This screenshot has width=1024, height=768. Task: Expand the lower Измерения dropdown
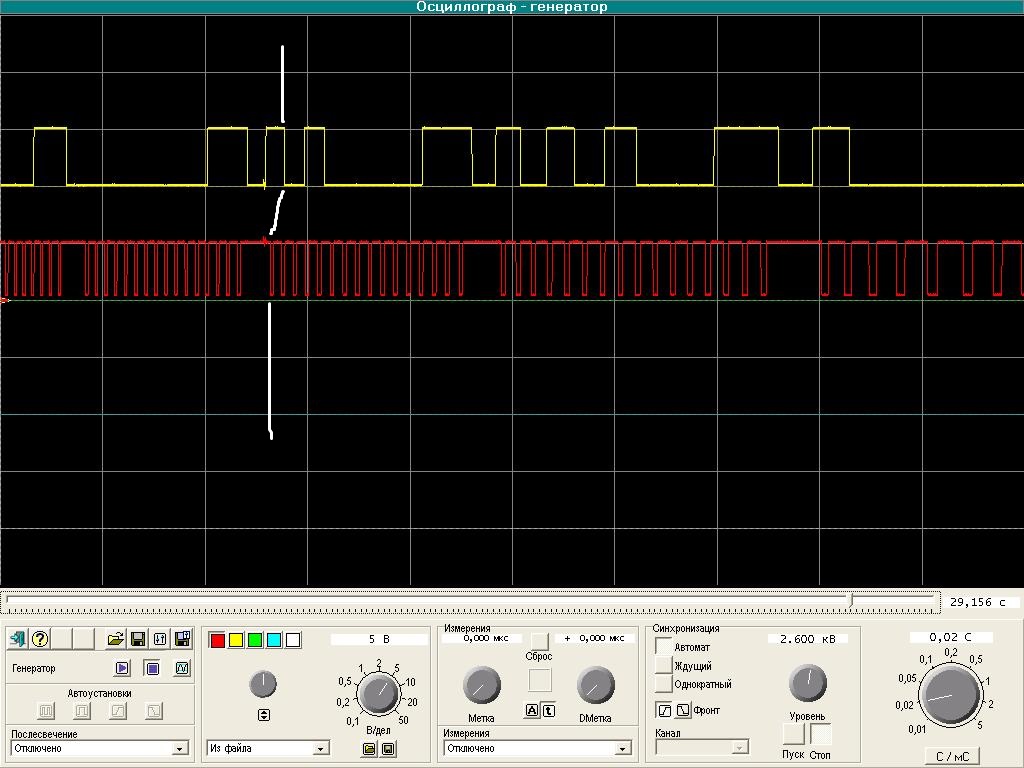(x=622, y=748)
